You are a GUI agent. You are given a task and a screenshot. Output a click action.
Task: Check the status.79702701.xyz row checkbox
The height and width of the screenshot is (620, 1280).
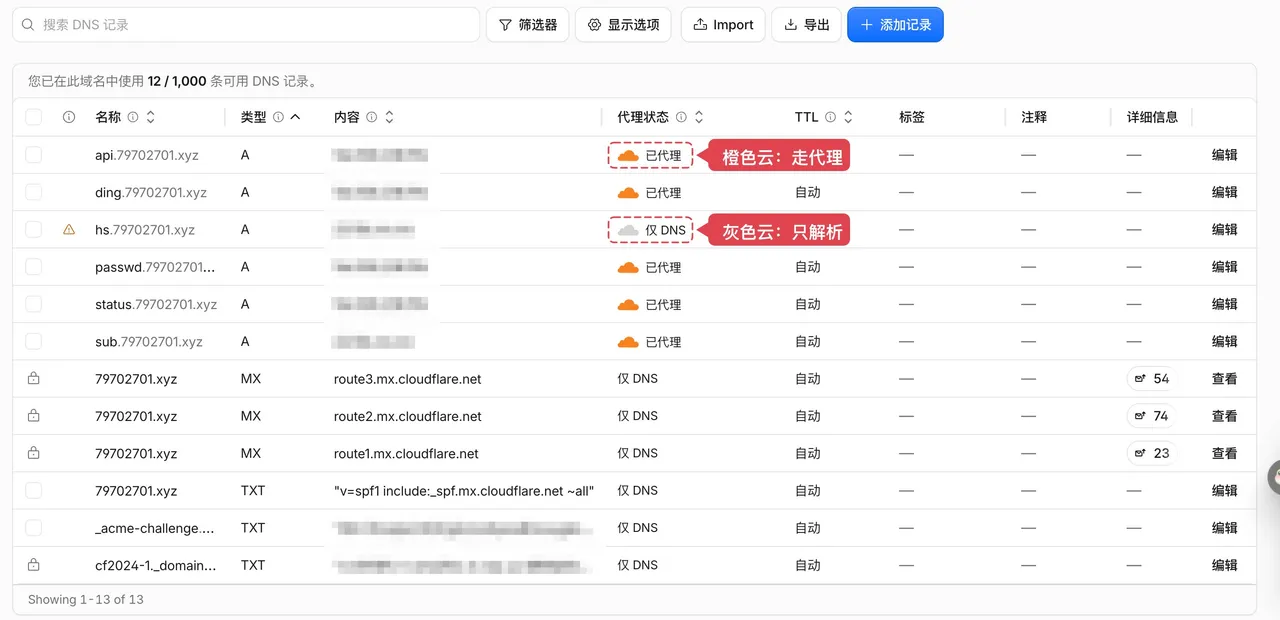click(34, 304)
